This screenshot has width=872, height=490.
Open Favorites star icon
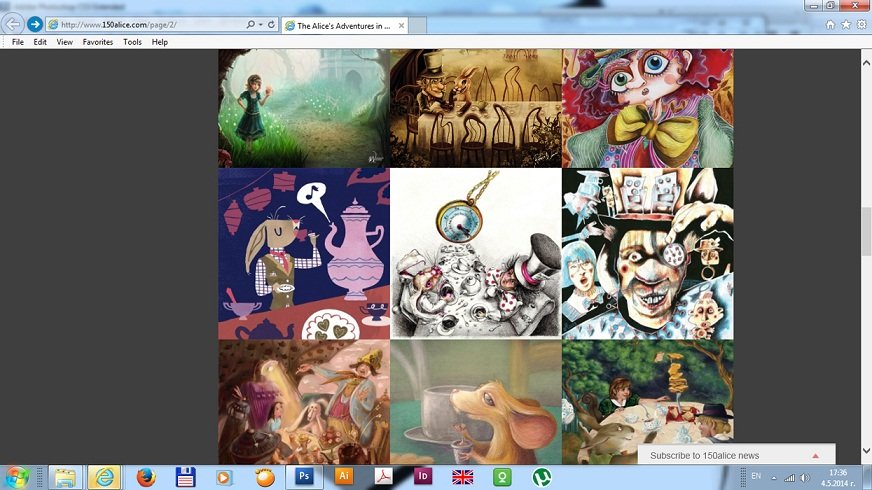(846, 24)
